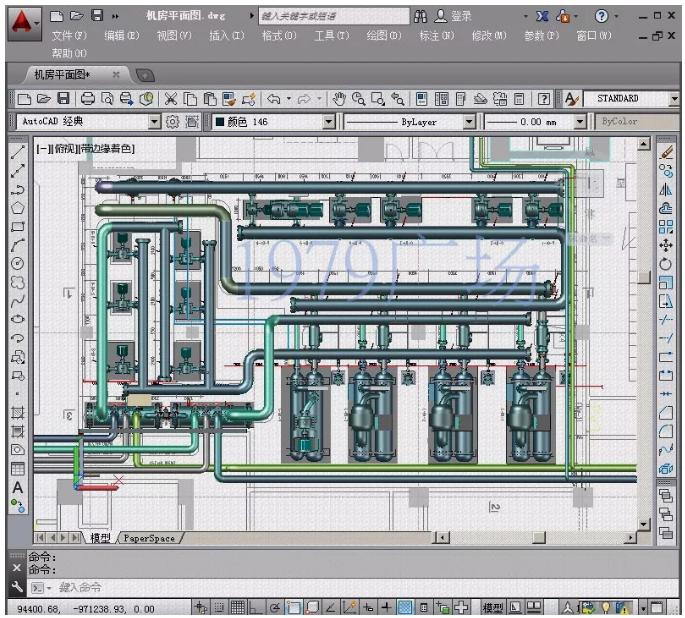Screen dimensions: 685x618
Task: Open the ByLayer linetype dropdown
Action: click(x=469, y=122)
